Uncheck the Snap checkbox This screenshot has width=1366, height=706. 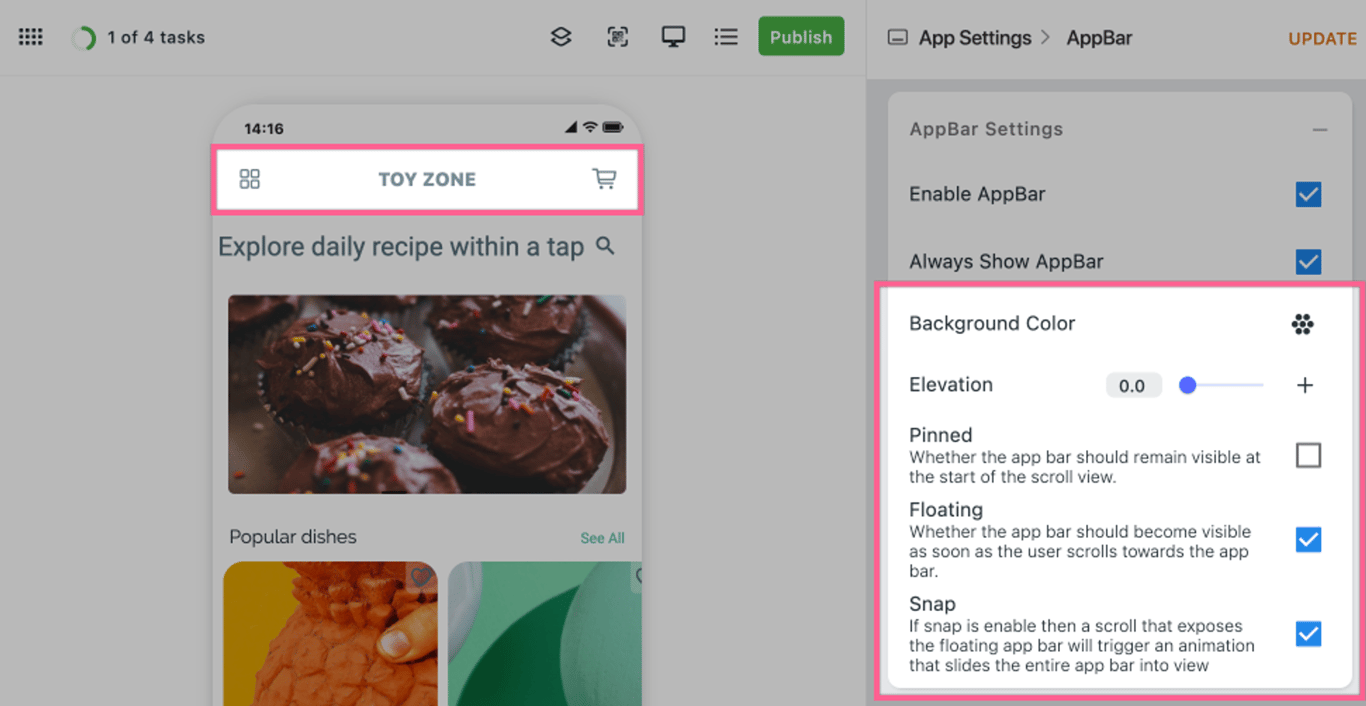[1308, 634]
